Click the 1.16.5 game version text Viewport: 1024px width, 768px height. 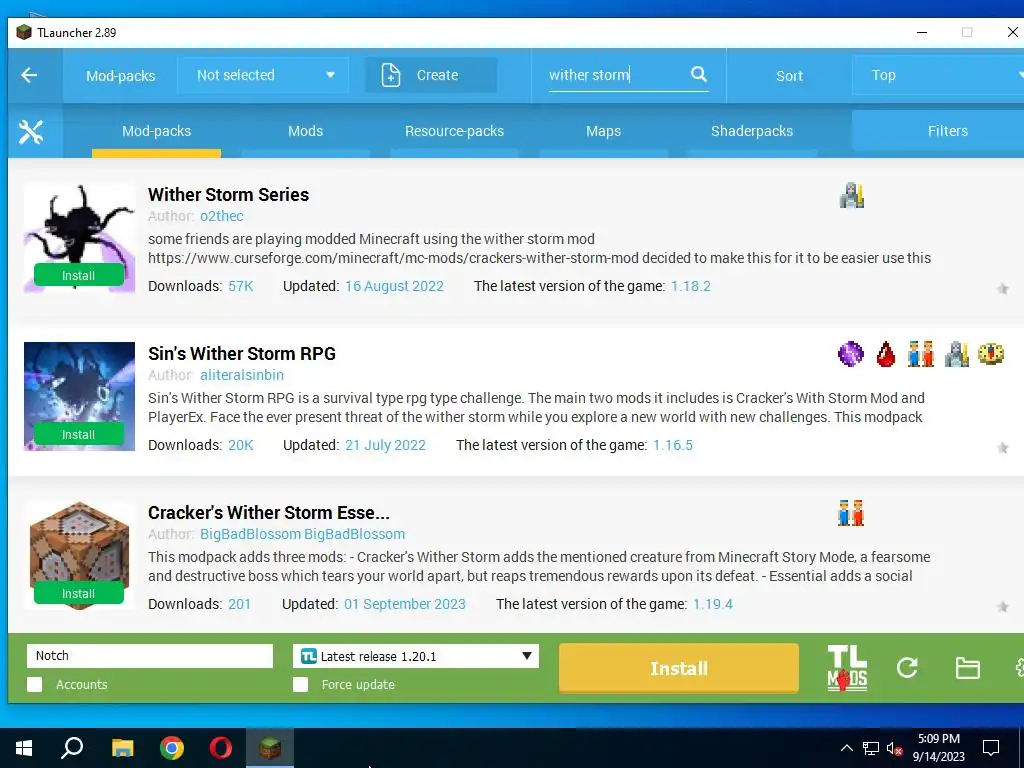pos(673,445)
